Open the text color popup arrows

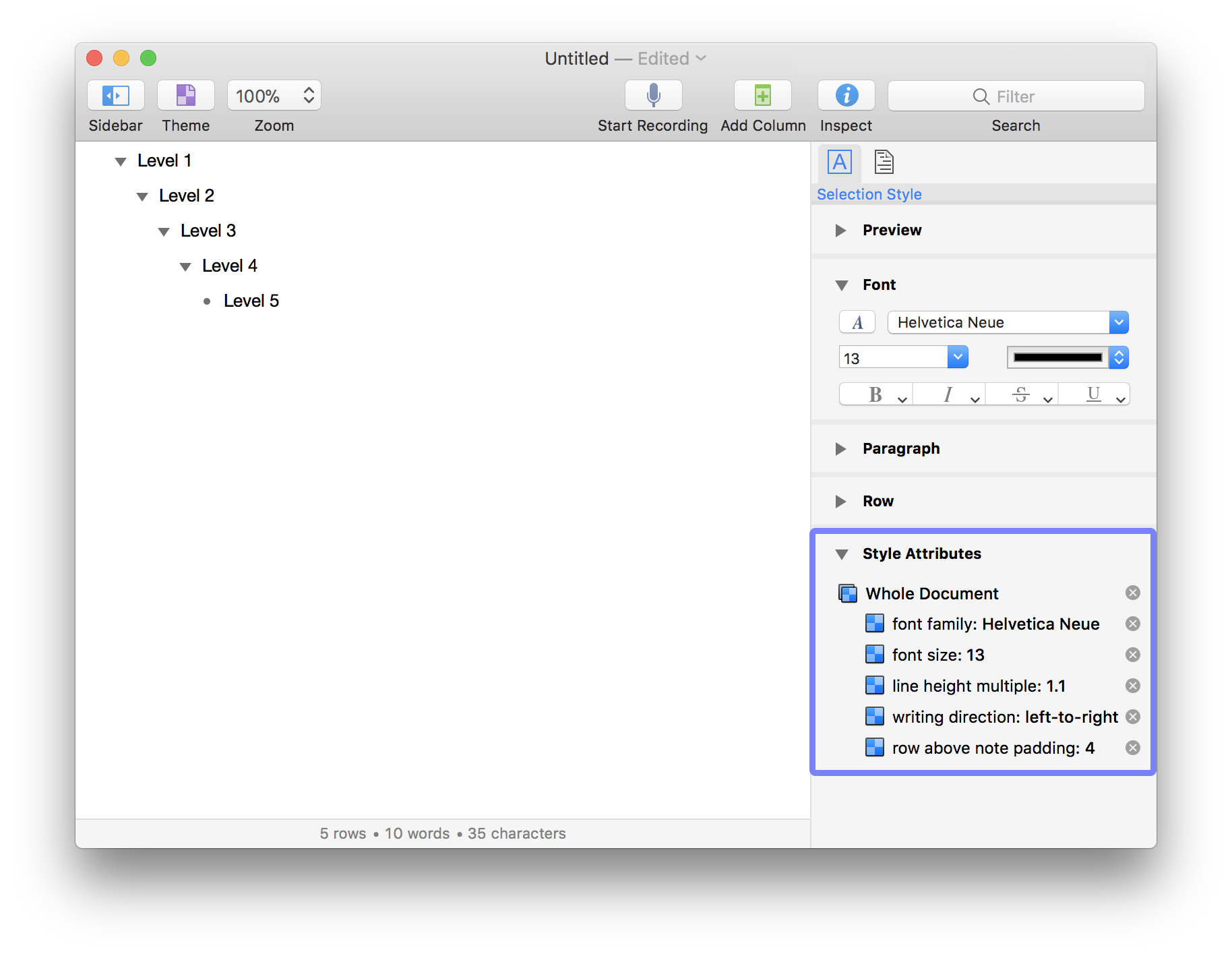[x=1119, y=357]
